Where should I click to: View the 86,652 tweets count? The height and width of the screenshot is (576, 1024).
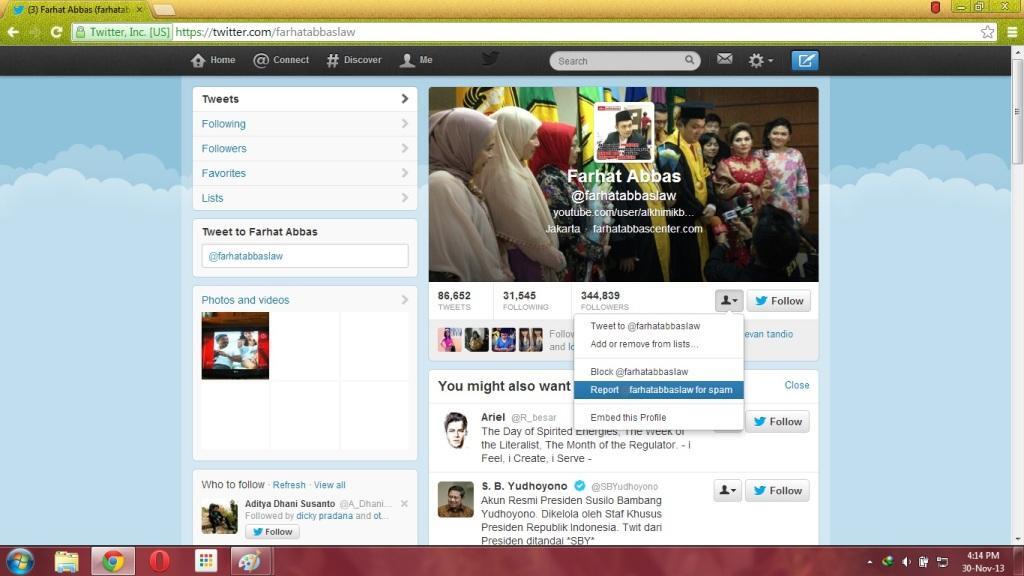tap(454, 300)
